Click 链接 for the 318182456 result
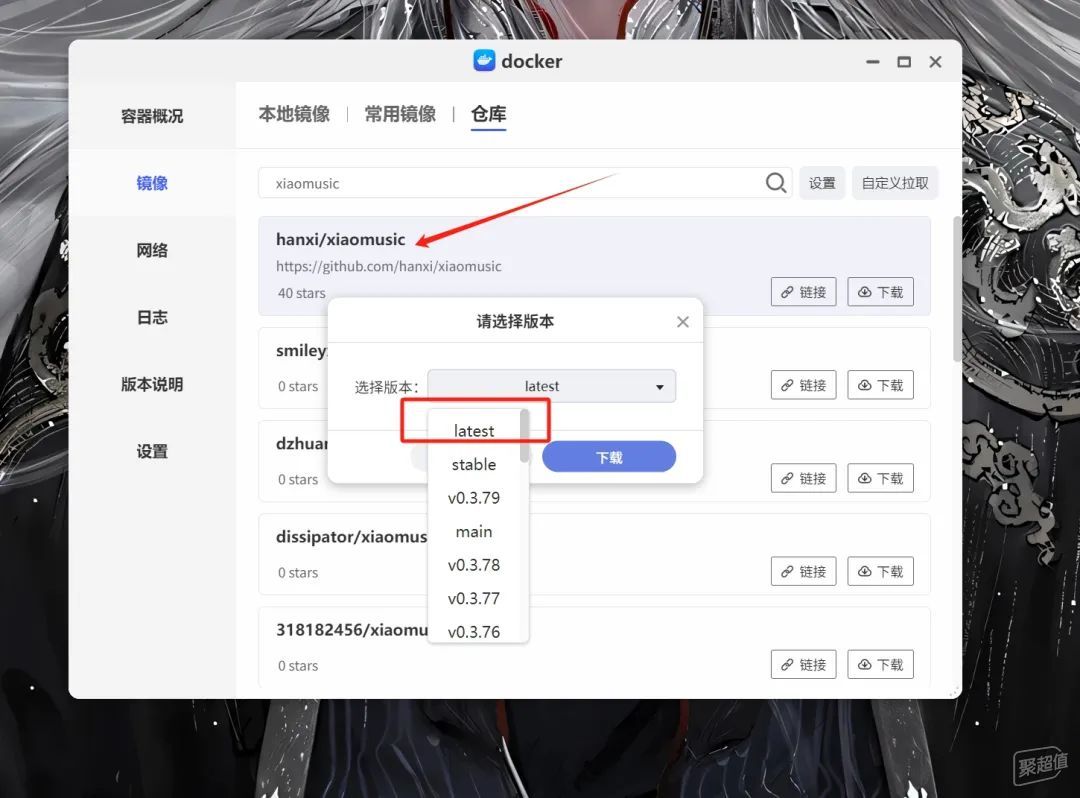Screen dimensions: 1080x798 [x=803, y=664]
